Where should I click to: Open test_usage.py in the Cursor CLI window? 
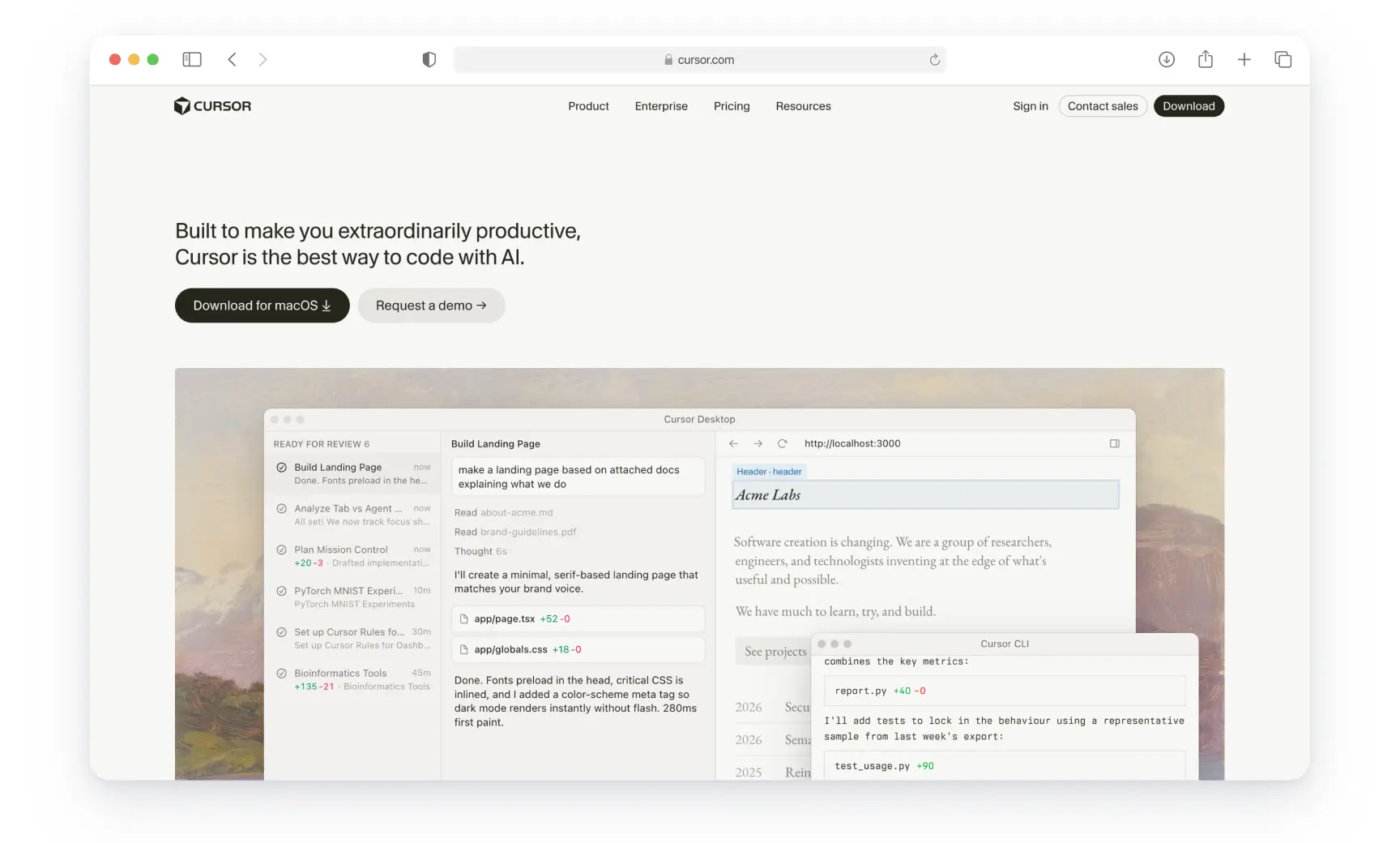point(1005,765)
